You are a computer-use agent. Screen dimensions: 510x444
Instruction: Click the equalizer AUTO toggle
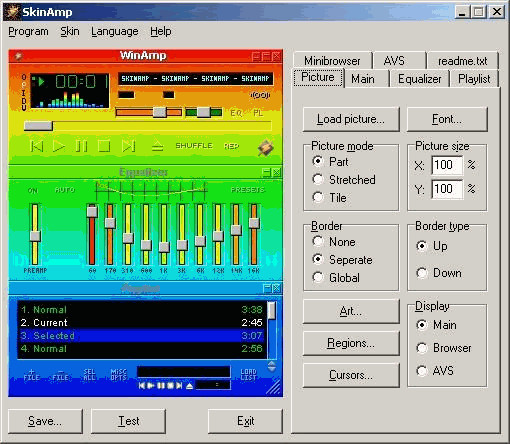[65, 190]
